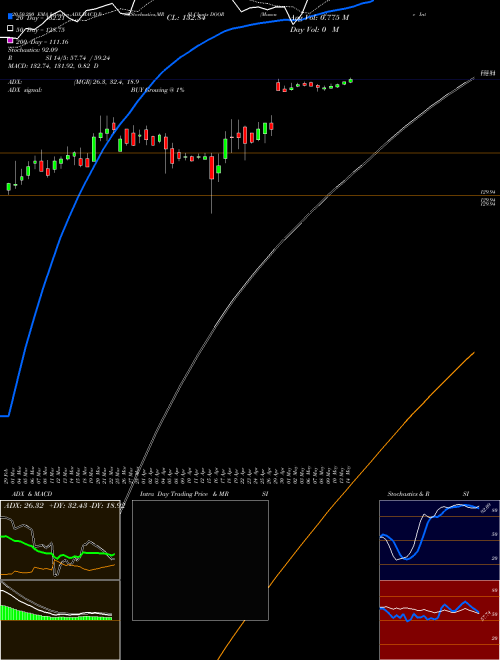Image resolution: width=500 pixels, height=660 pixels.
Task: Click the last green candlestick on the chart
Action: pyautogui.click(x=351, y=80)
